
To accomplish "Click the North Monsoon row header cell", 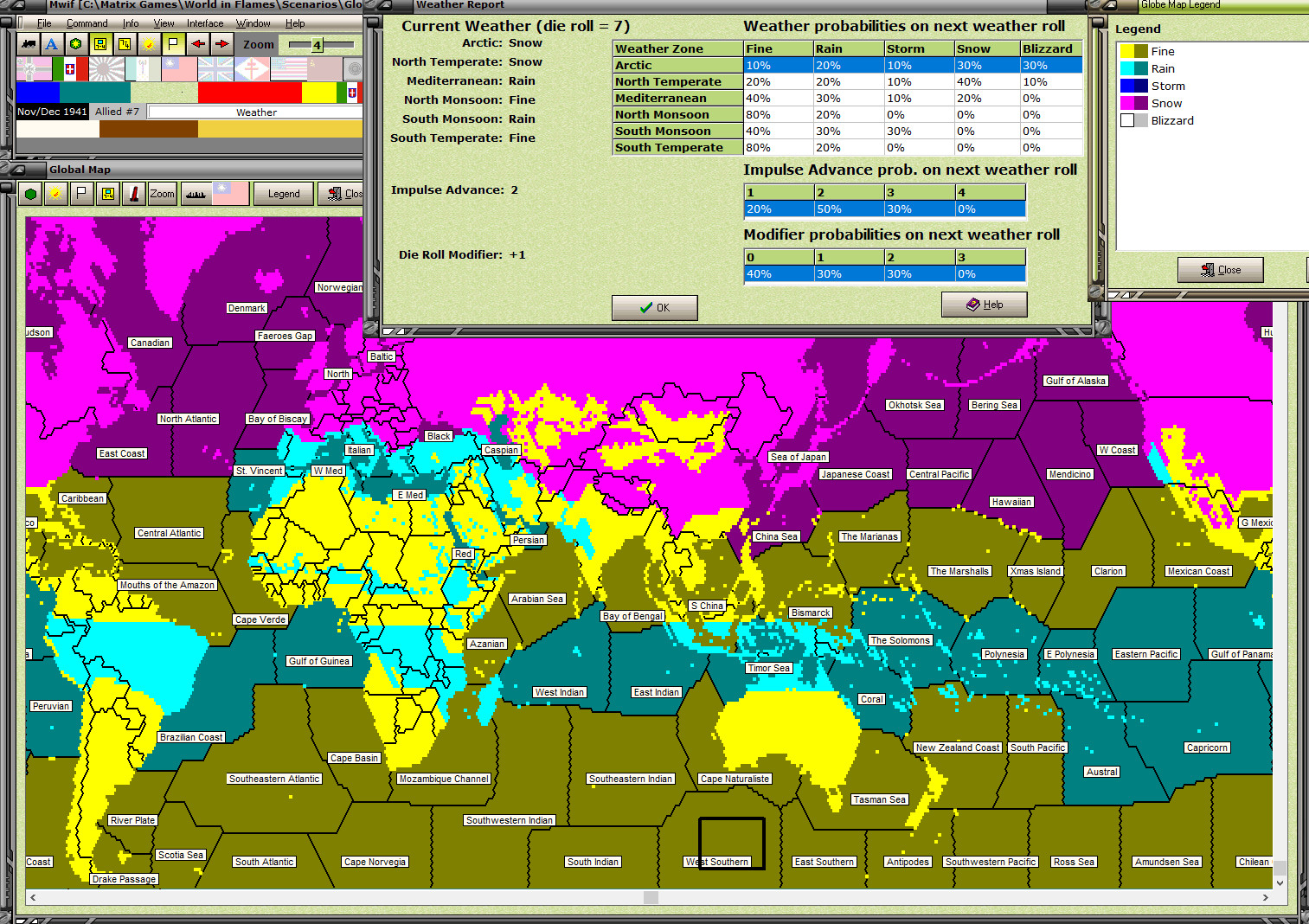I will (678, 114).
